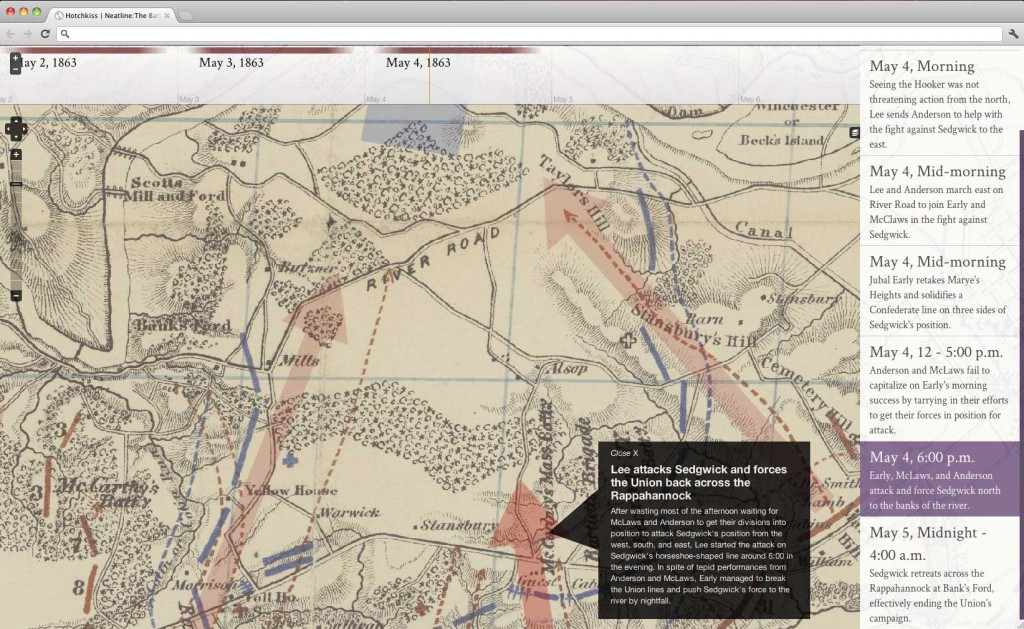Click the May 4, 1863 timeline label
Screen dimensions: 1024x629
coord(418,63)
